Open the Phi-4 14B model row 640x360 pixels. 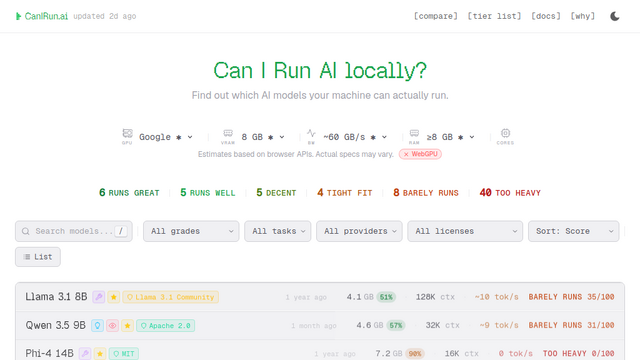pos(320,350)
